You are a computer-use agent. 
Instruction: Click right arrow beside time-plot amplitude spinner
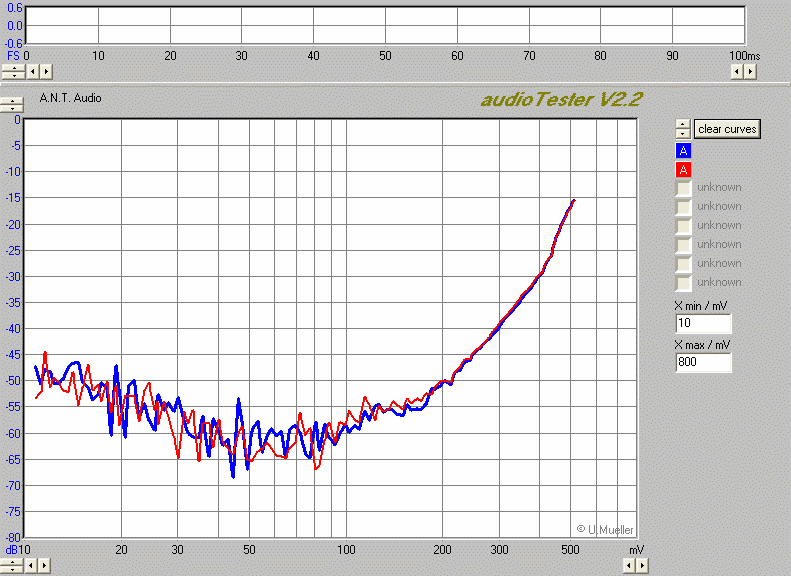click(46, 72)
